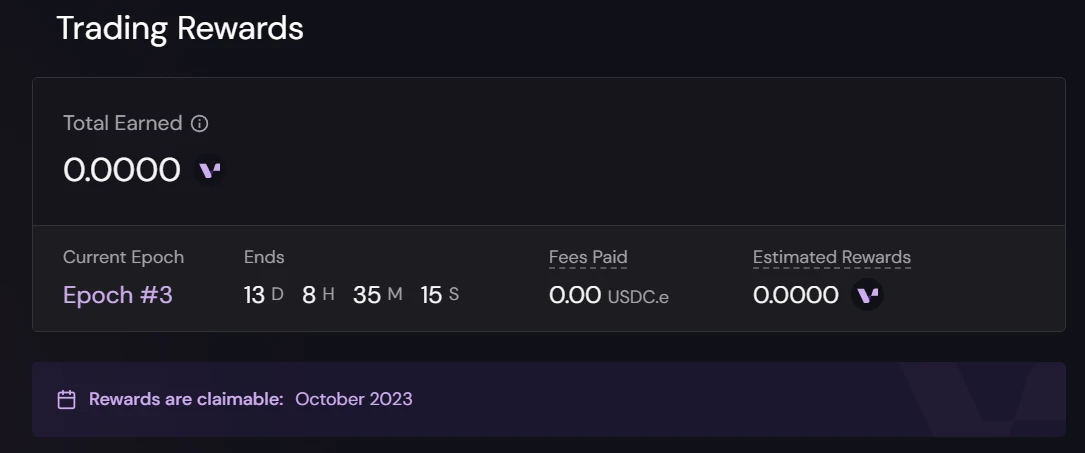Open the Epoch #3 link

[x=118, y=295]
